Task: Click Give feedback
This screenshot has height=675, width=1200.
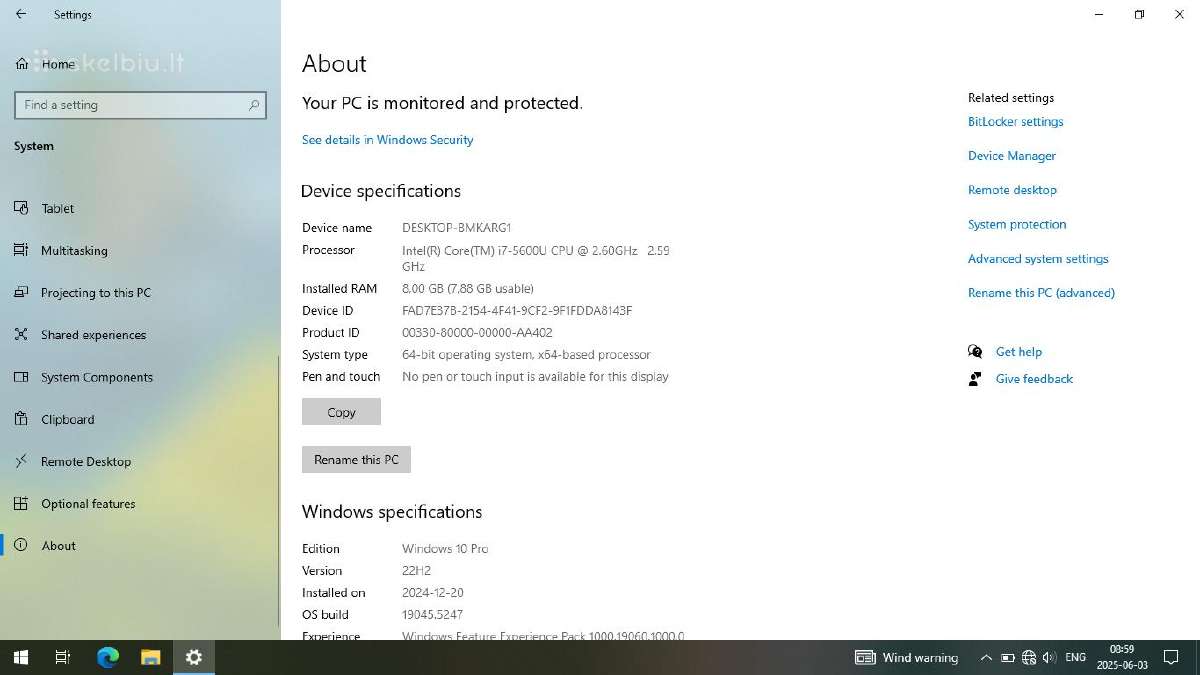Action: pyautogui.click(x=1034, y=379)
